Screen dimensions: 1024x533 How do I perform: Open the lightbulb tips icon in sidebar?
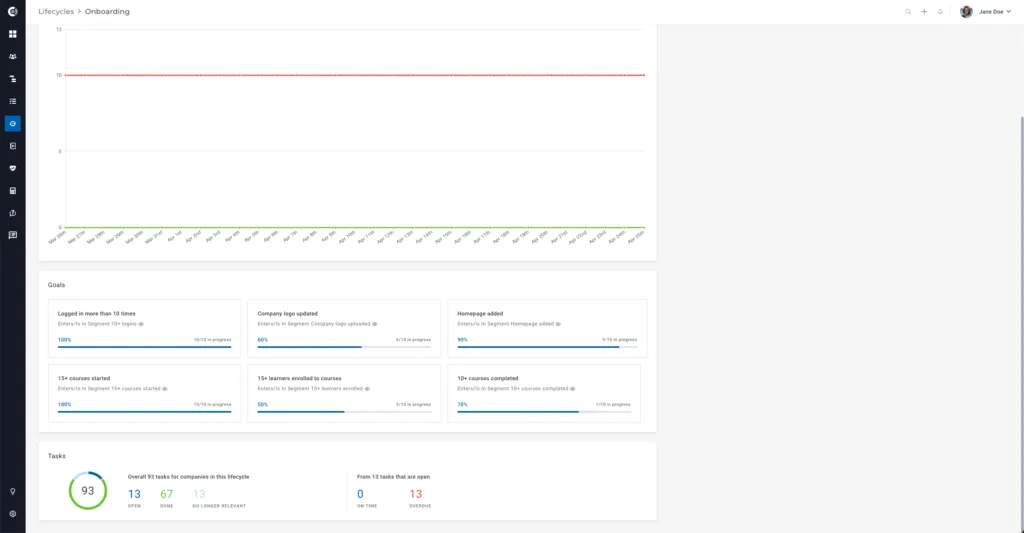click(x=12, y=491)
